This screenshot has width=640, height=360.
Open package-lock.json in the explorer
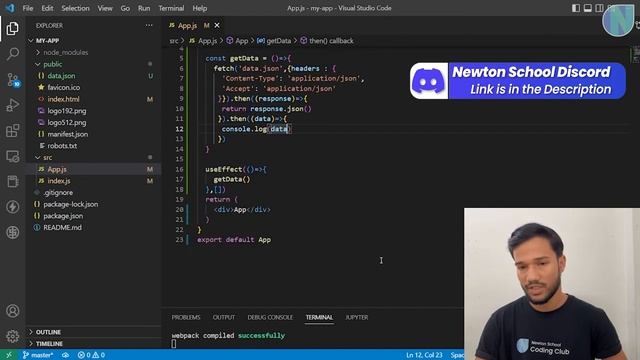[71, 204]
